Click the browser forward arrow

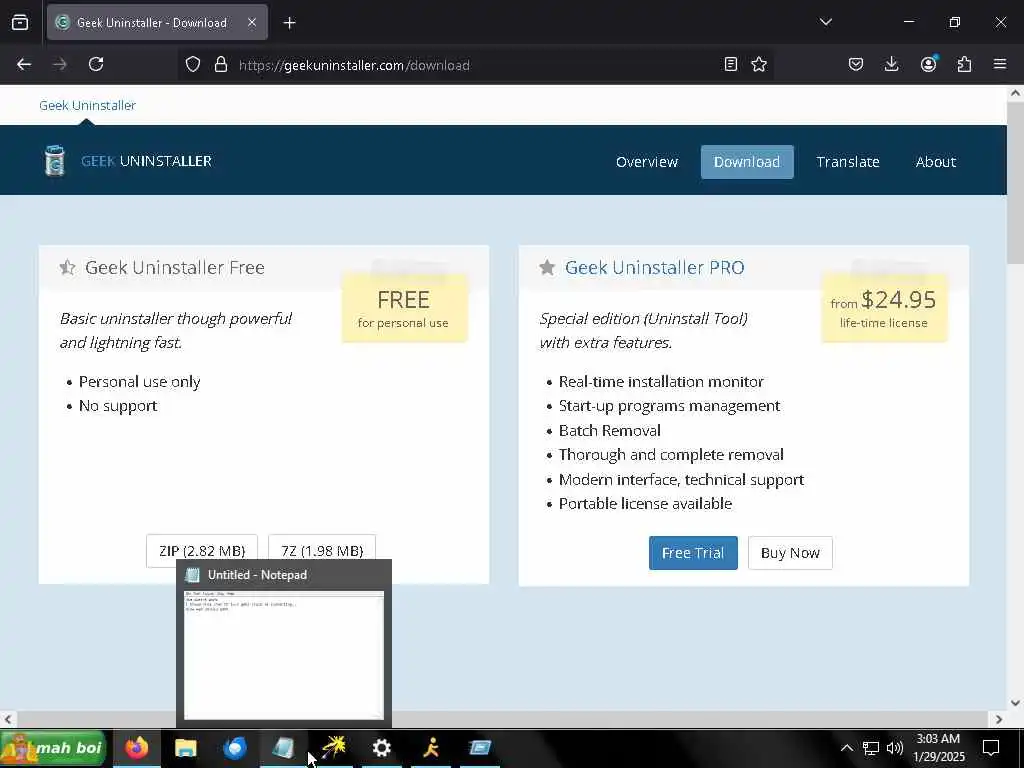click(x=59, y=64)
